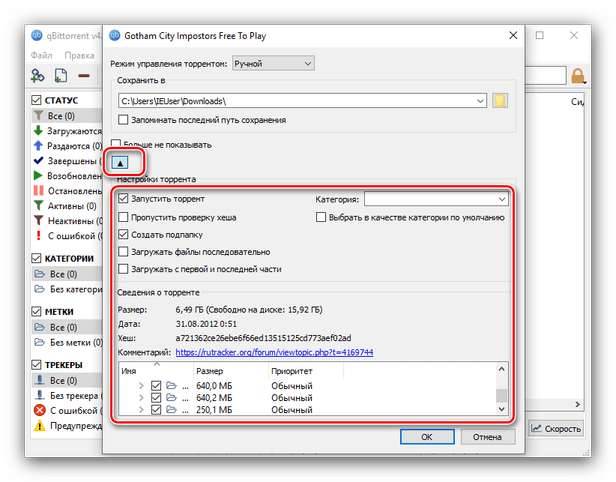Click the padlock icon in main window
Image resolution: width=616 pixels, height=482 pixels.
point(578,75)
